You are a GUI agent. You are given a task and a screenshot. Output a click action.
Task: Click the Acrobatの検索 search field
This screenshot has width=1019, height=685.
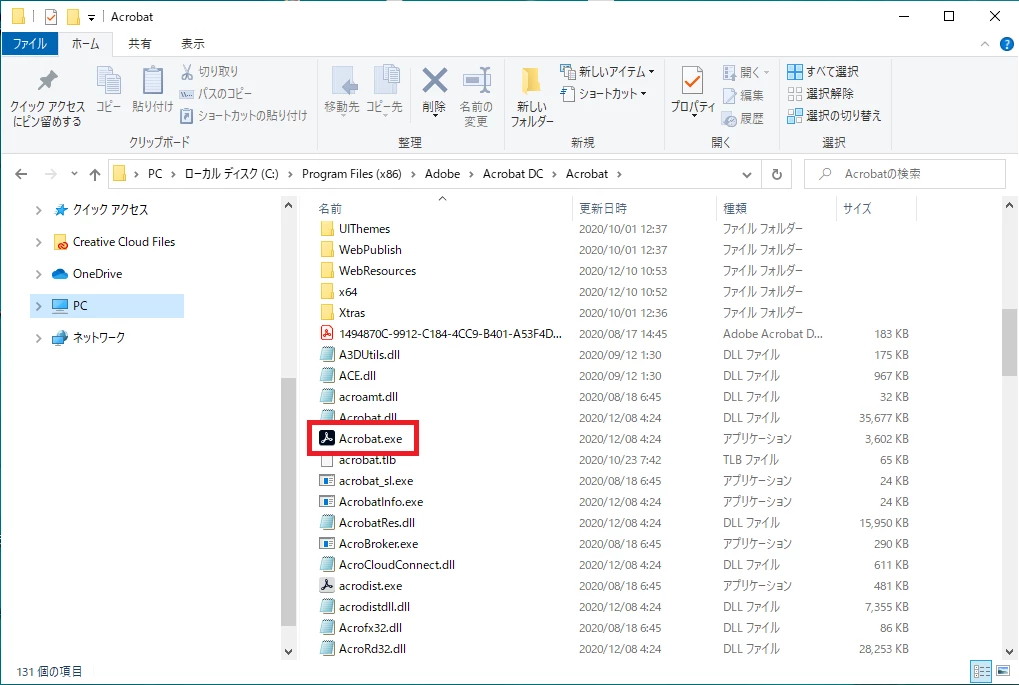[905, 174]
